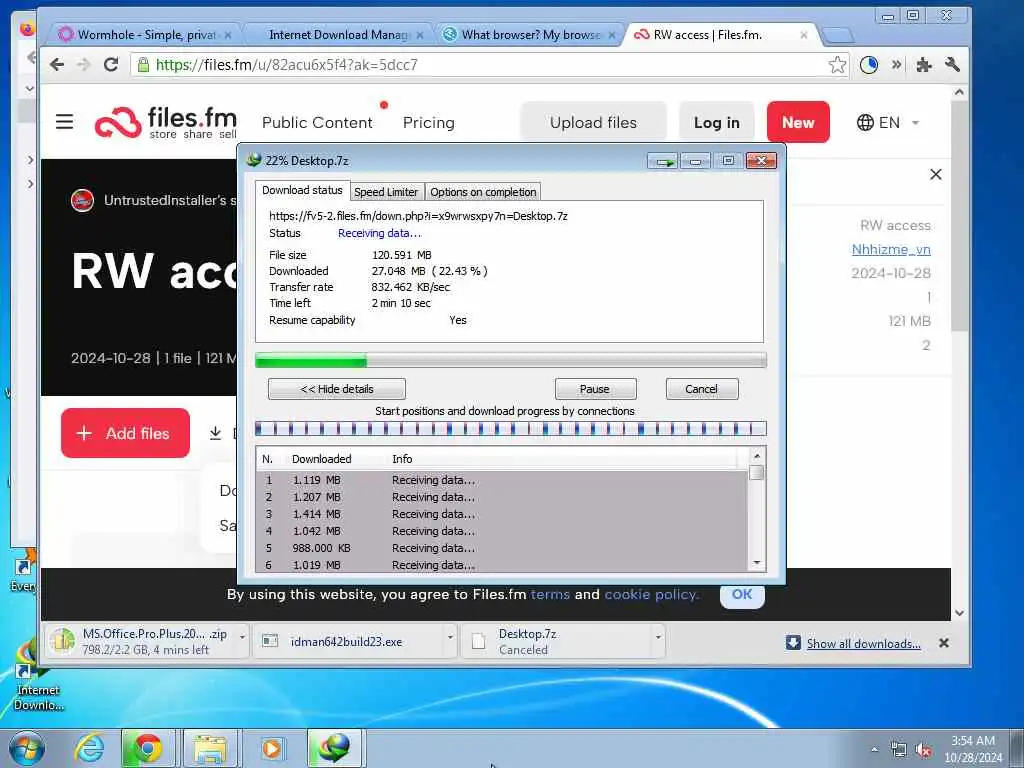Switch to the What browser tab

click(530, 35)
